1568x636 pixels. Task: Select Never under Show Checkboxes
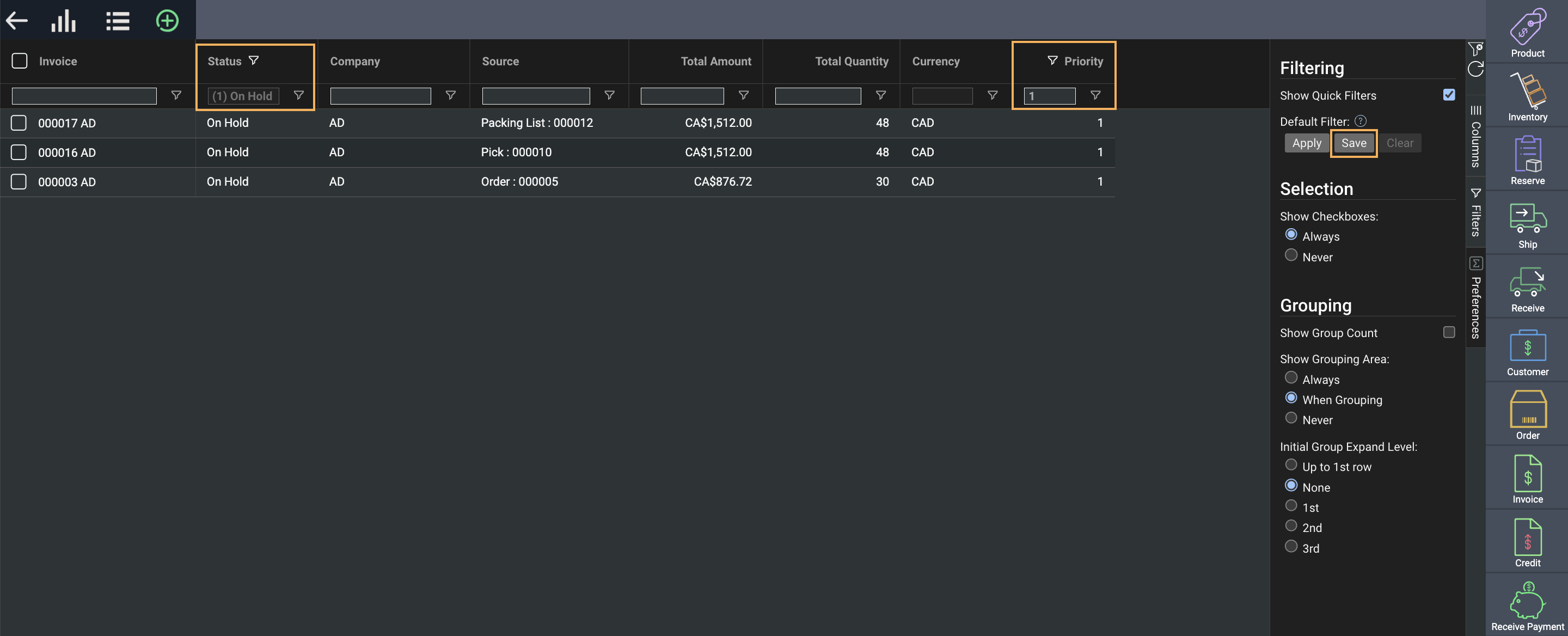(x=1290, y=255)
